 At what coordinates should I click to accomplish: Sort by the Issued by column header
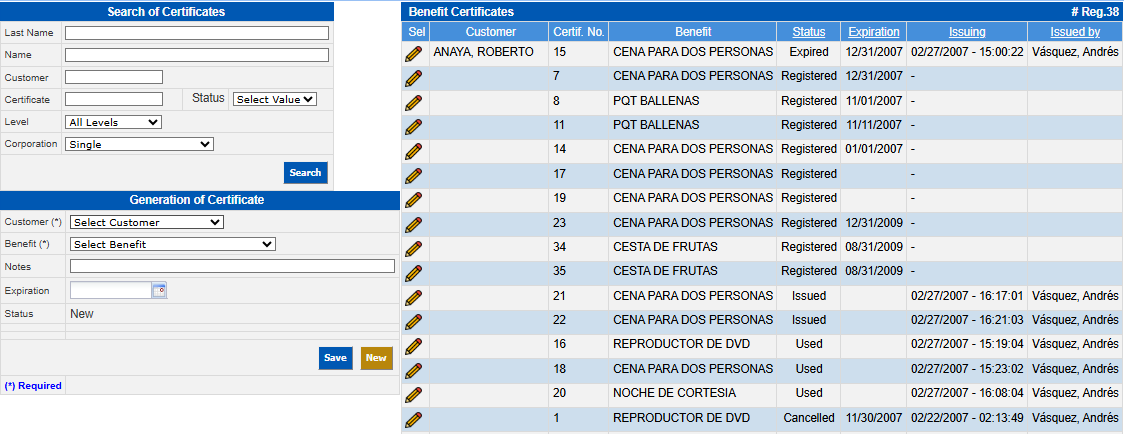click(1075, 32)
